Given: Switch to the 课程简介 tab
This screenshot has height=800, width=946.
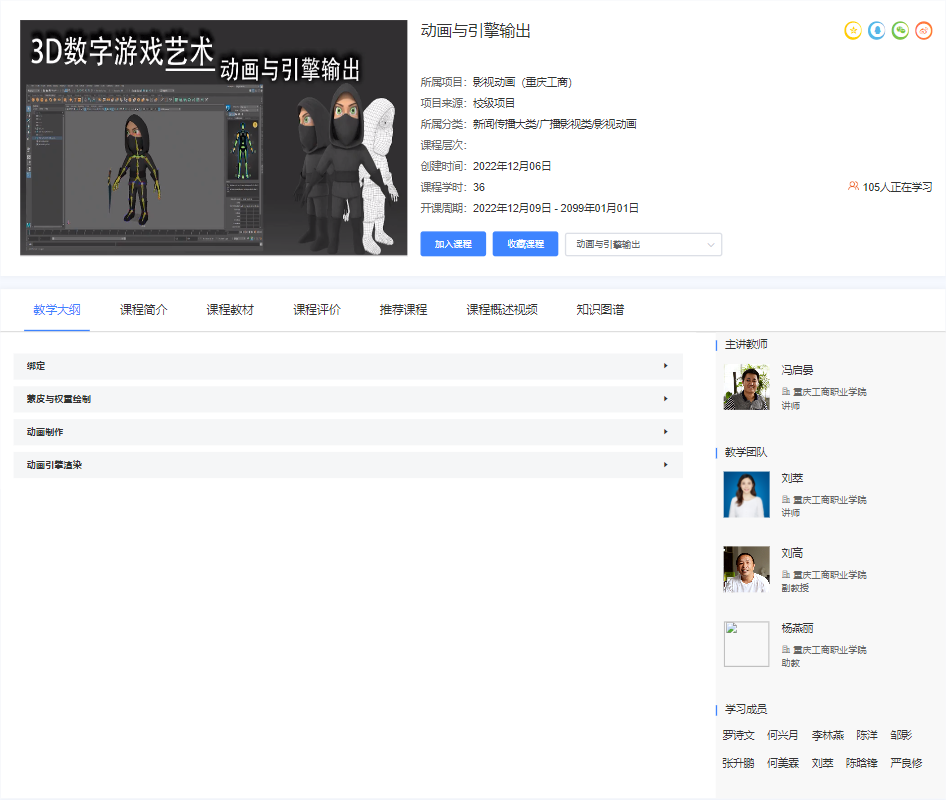Looking at the screenshot, I should click(x=144, y=310).
